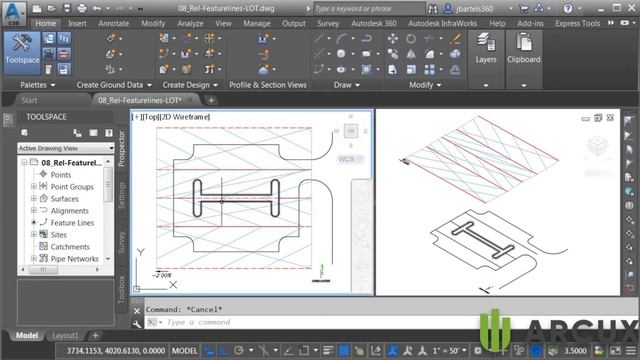
Task: Click the Help question mark icon
Action: pos(568,8)
